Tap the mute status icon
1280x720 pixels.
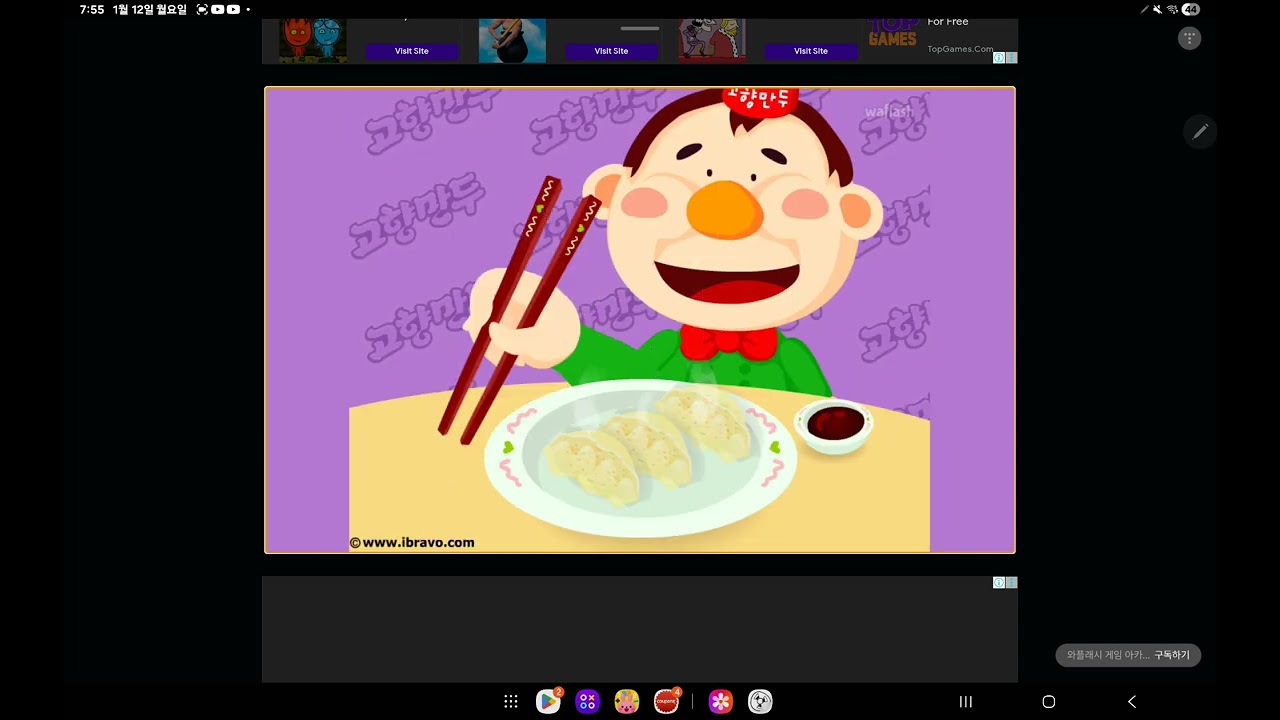coord(1157,9)
